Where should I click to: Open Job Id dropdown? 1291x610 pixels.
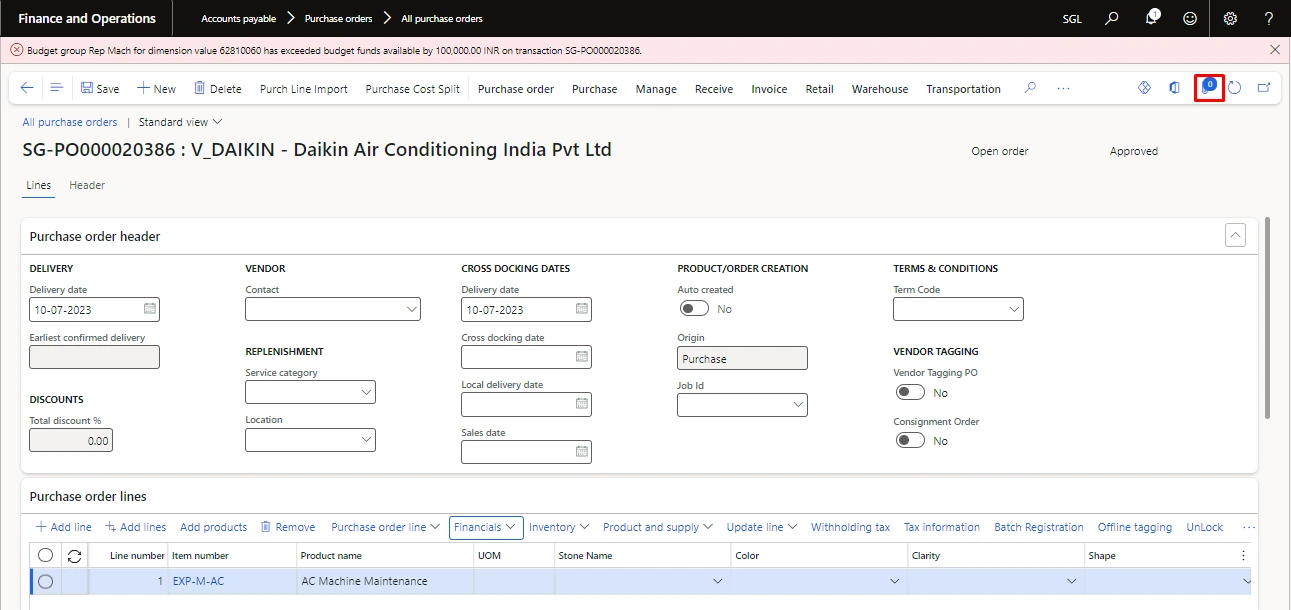(798, 405)
